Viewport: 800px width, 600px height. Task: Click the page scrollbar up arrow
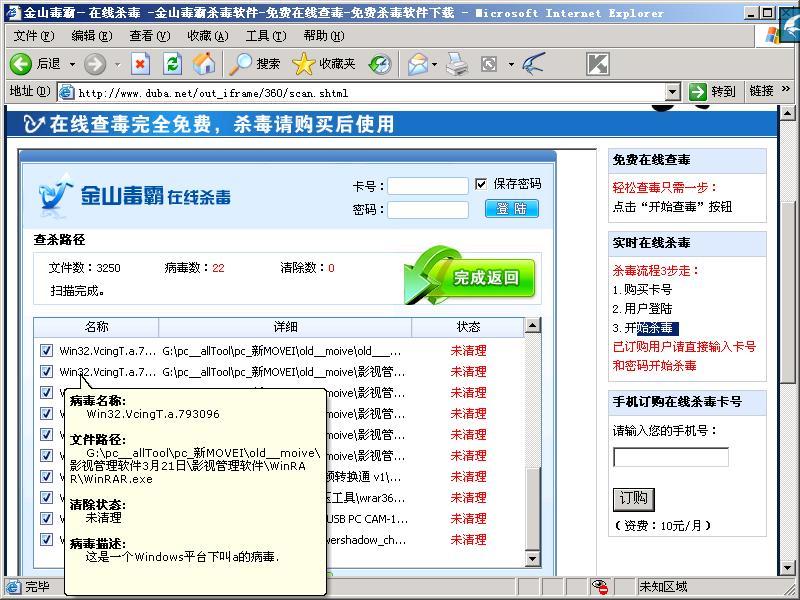[x=788, y=112]
